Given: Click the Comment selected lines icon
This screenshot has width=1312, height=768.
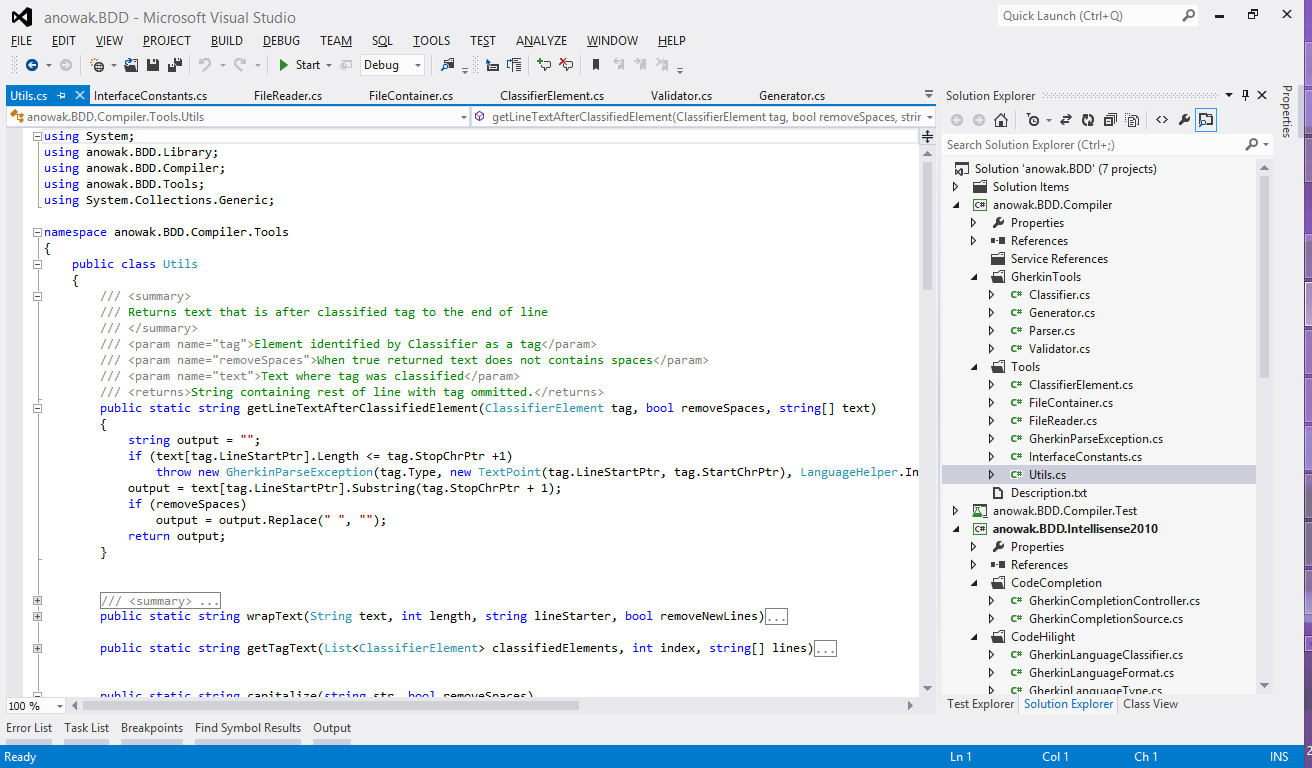Looking at the screenshot, I should (544, 65).
